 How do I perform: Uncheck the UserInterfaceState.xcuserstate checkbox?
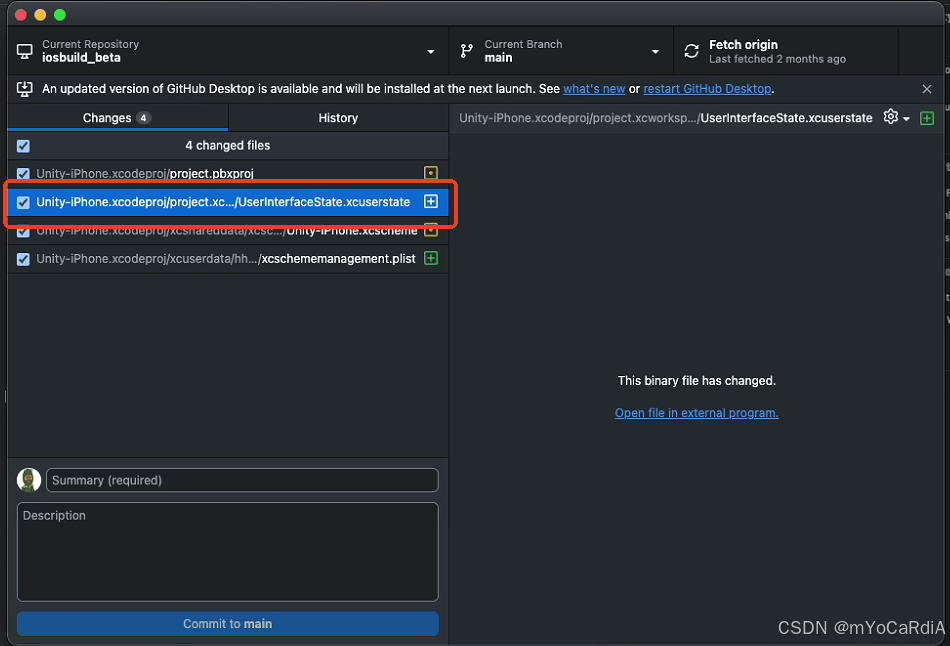pos(24,202)
